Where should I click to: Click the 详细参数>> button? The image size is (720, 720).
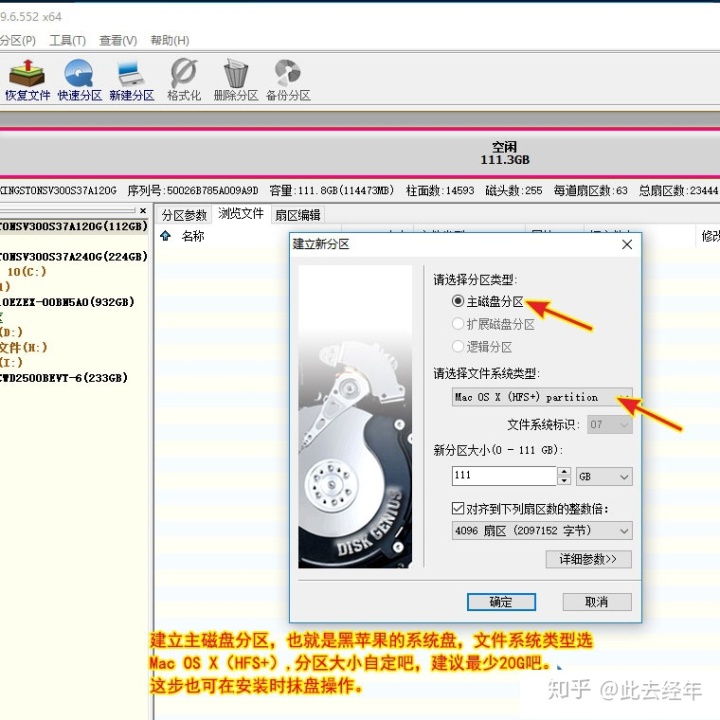[x=588, y=559]
